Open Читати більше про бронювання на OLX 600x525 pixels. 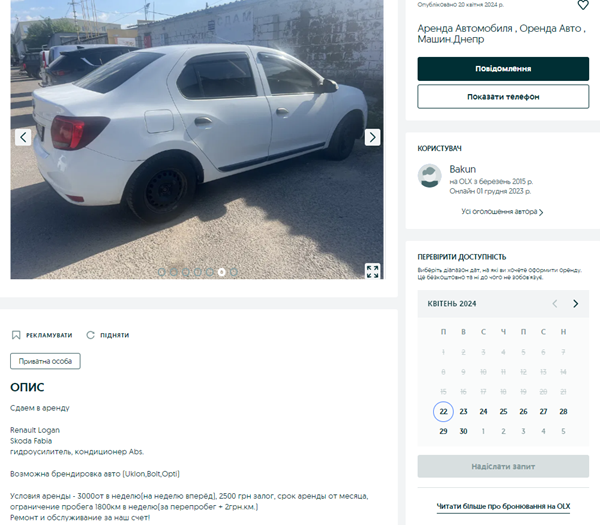(503, 506)
